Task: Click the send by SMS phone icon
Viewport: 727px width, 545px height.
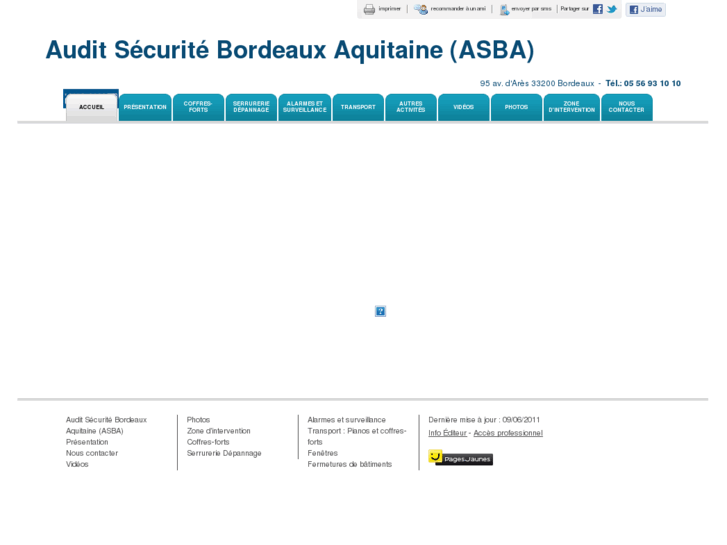Action: (504, 9)
